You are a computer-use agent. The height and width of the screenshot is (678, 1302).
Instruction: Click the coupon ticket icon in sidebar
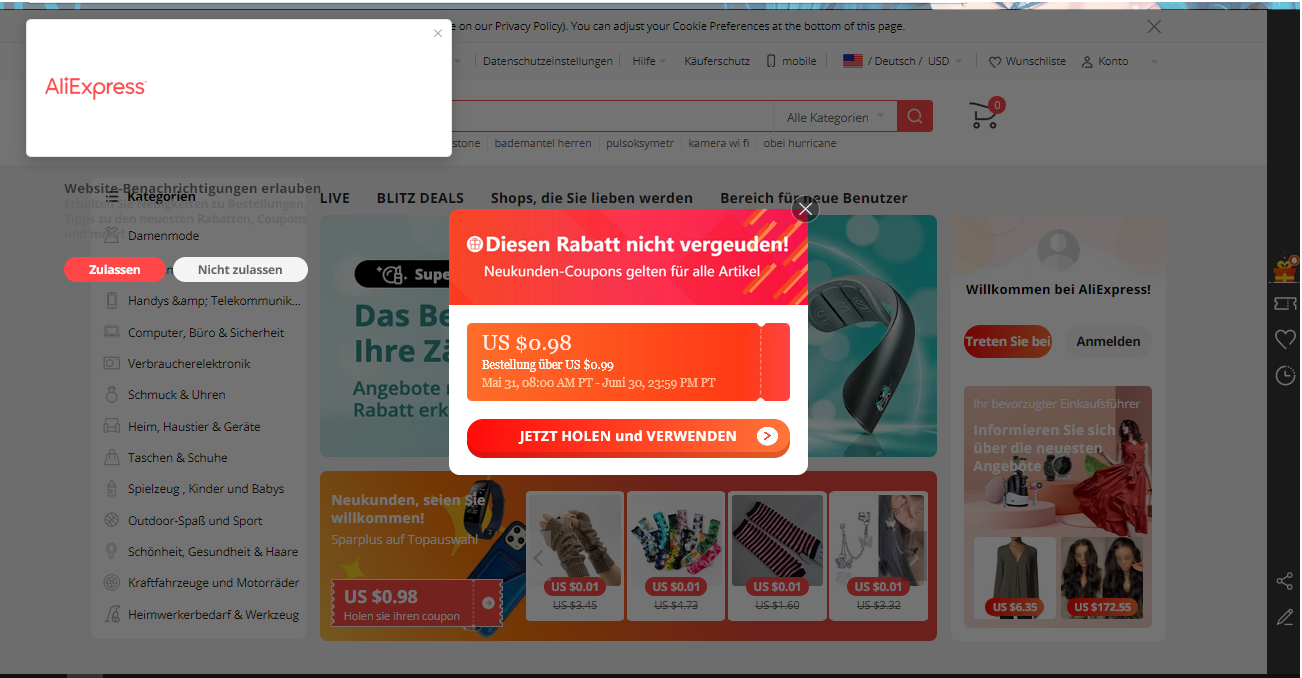tap(1285, 303)
